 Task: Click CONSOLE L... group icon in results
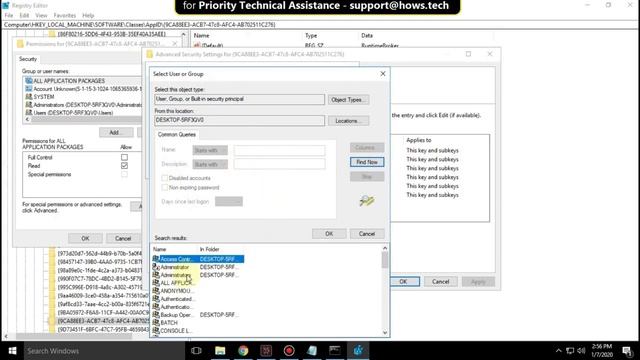tap(156, 331)
